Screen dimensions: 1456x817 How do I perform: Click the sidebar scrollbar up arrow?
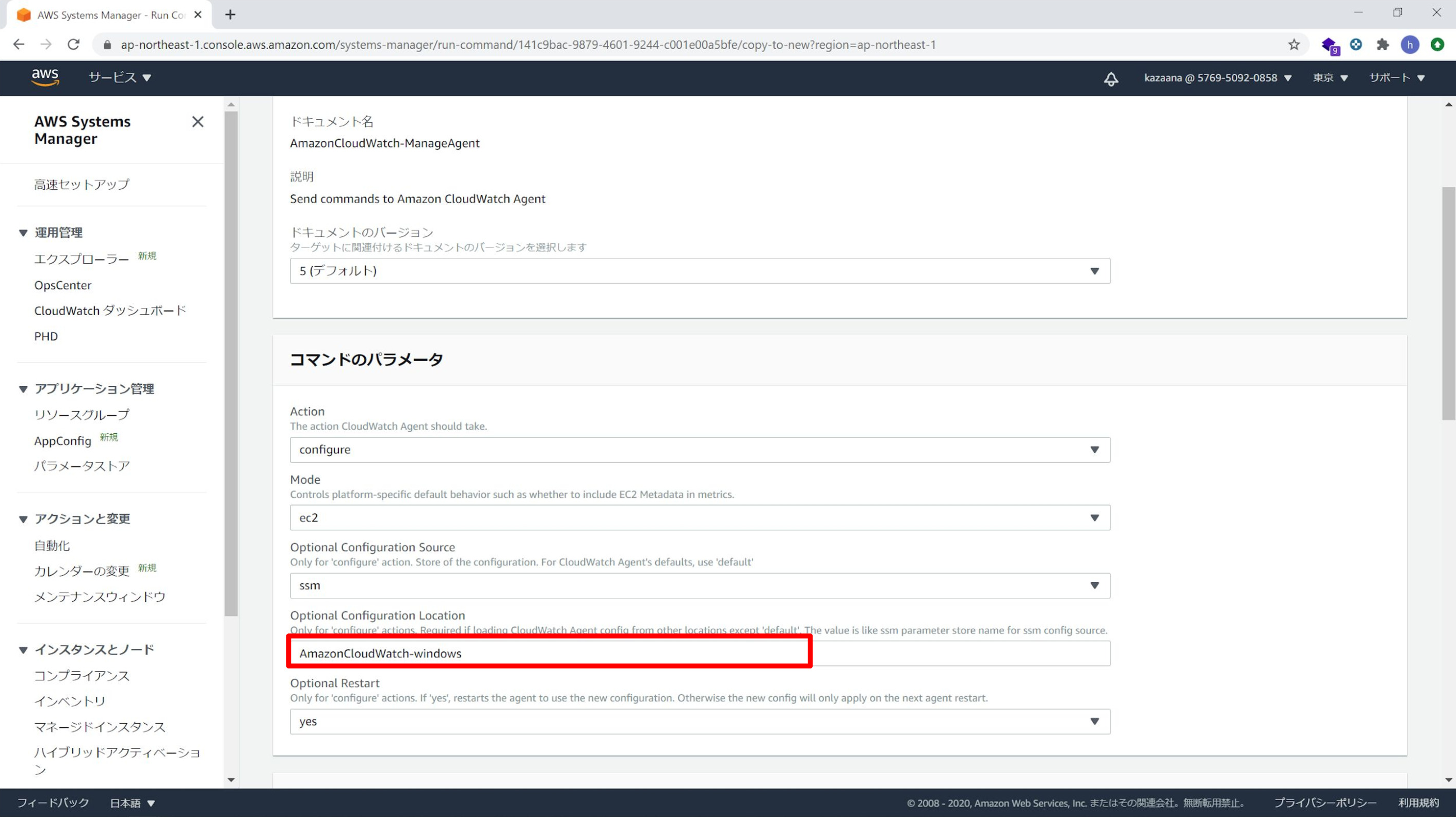click(x=231, y=105)
